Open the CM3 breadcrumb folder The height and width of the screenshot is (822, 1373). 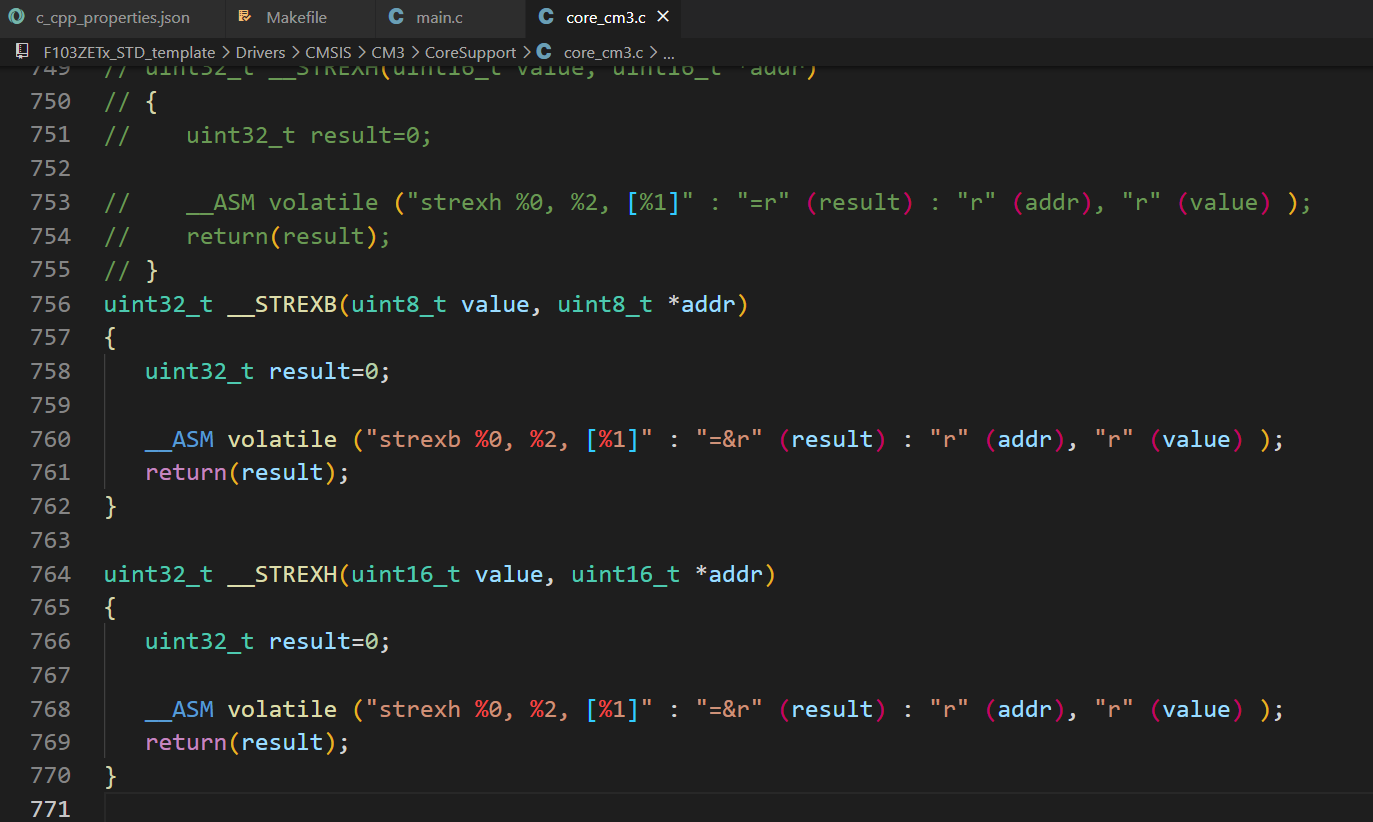tap(388, 52)
